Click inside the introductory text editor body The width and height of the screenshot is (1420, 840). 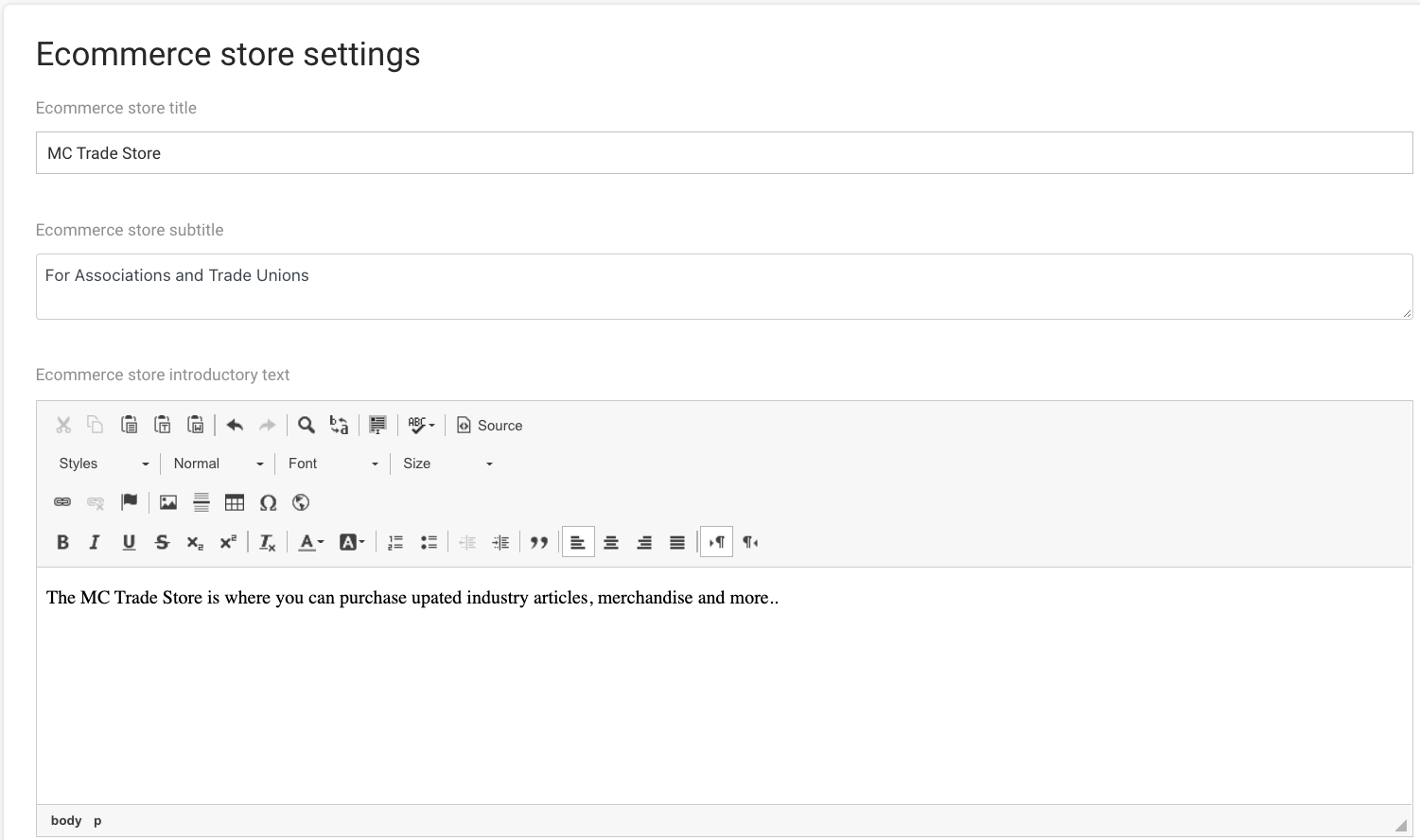(724, 686)
